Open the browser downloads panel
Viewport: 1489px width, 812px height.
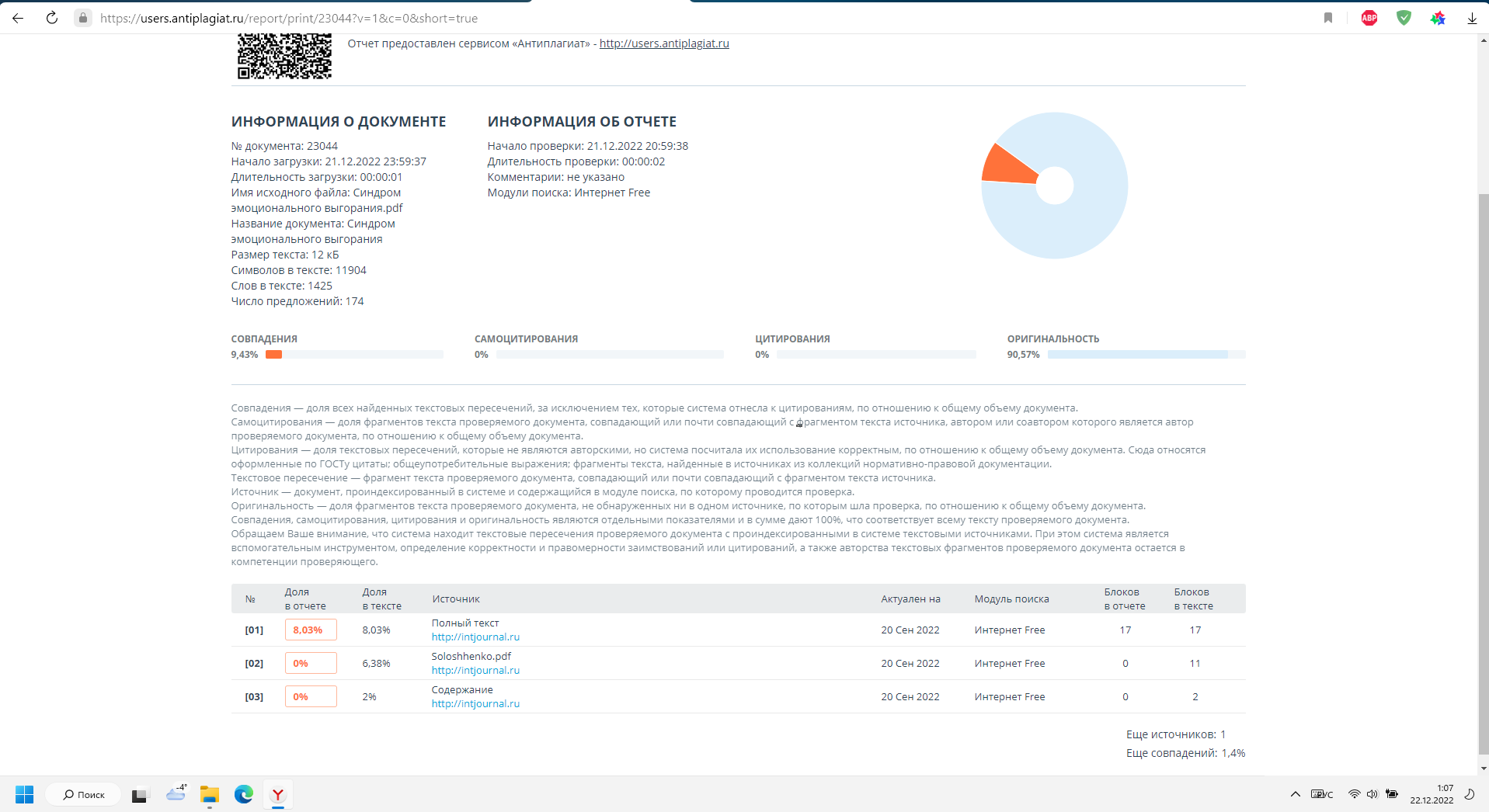(1472, 18)
